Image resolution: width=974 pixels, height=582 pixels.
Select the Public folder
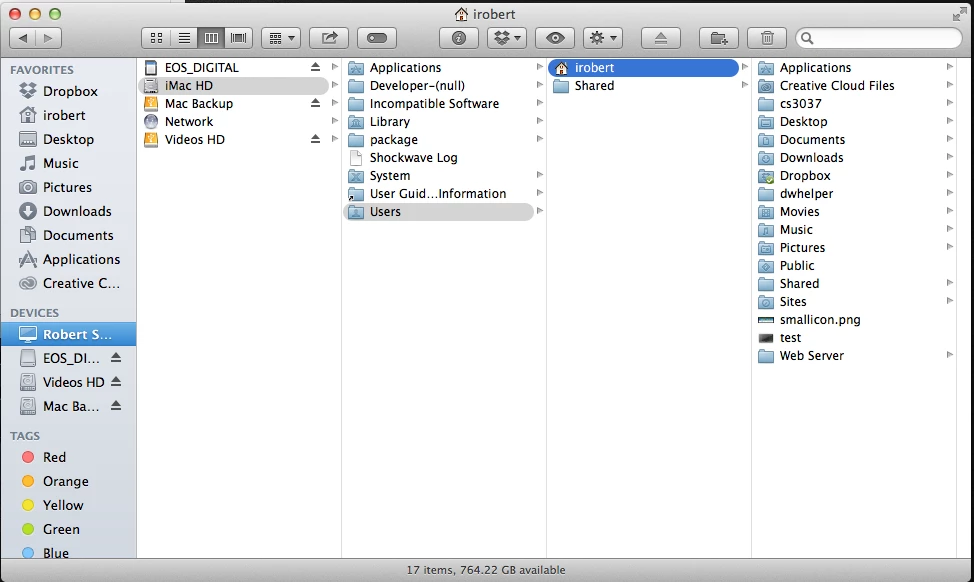coord(849,266)
